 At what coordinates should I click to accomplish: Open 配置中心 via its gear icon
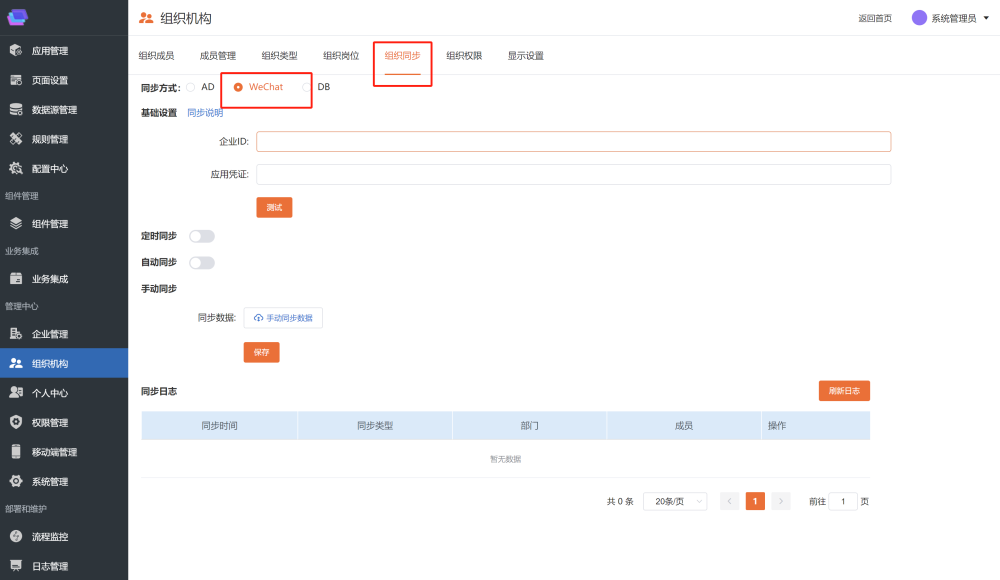pyautogui.click(x=16, y=169)
